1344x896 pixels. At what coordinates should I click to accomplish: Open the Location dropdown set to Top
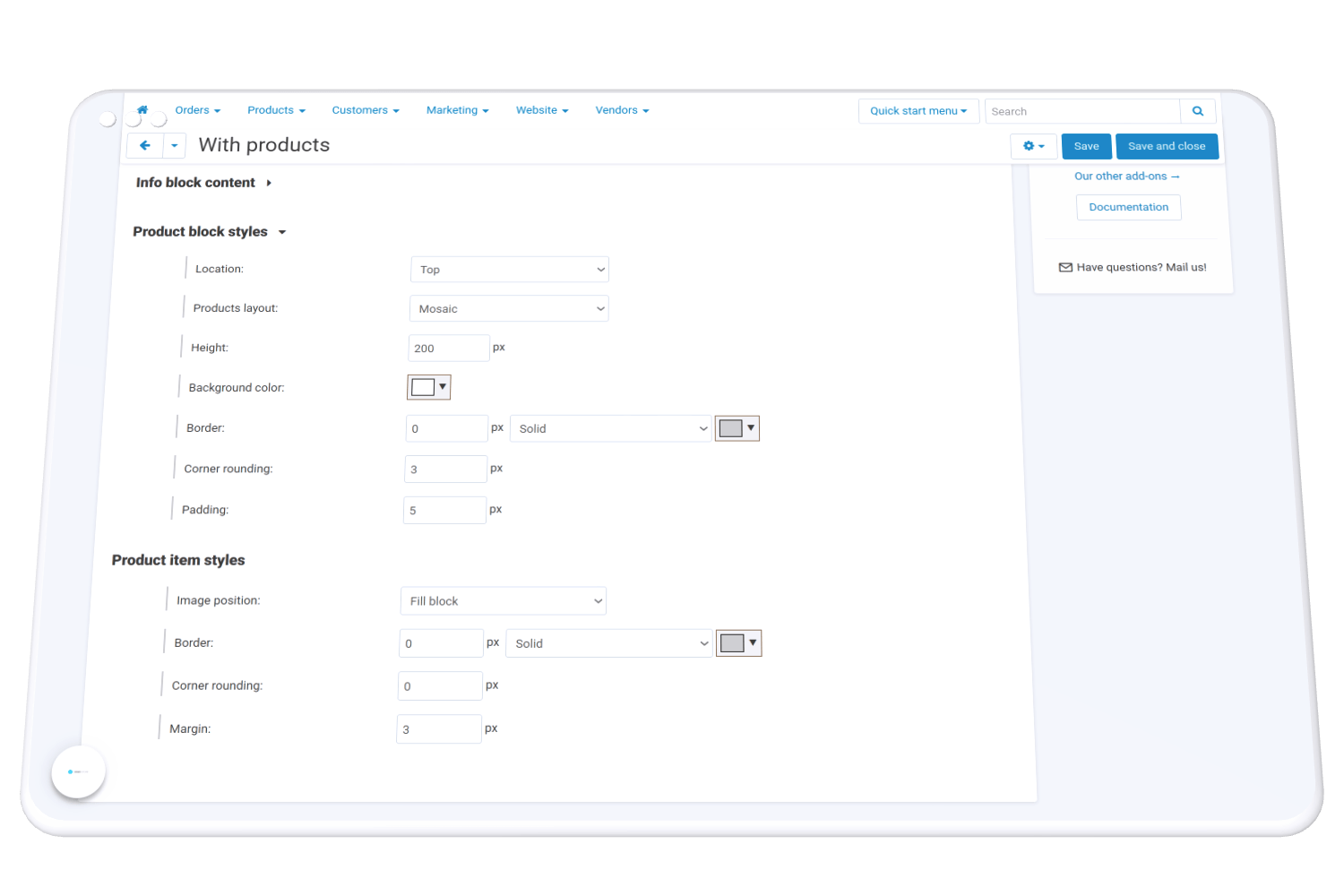(x=510, y=270)
